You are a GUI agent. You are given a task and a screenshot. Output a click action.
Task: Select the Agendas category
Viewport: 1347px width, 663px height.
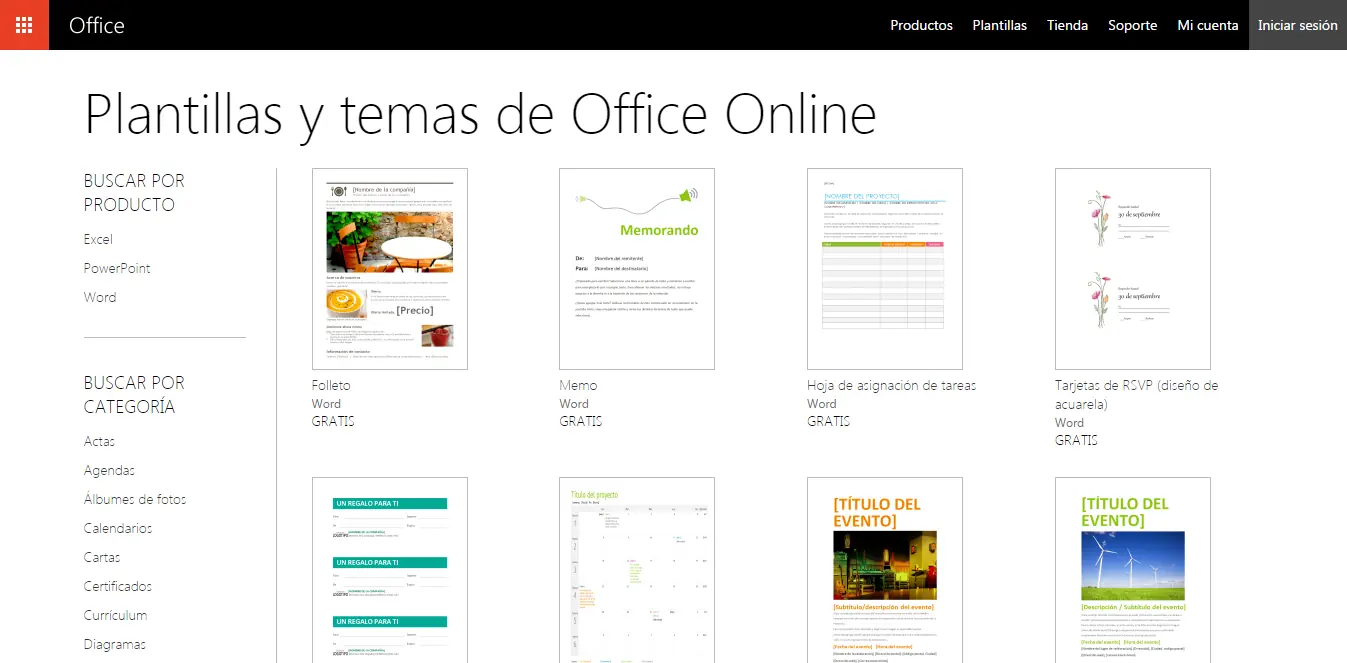tap(109, 470)
